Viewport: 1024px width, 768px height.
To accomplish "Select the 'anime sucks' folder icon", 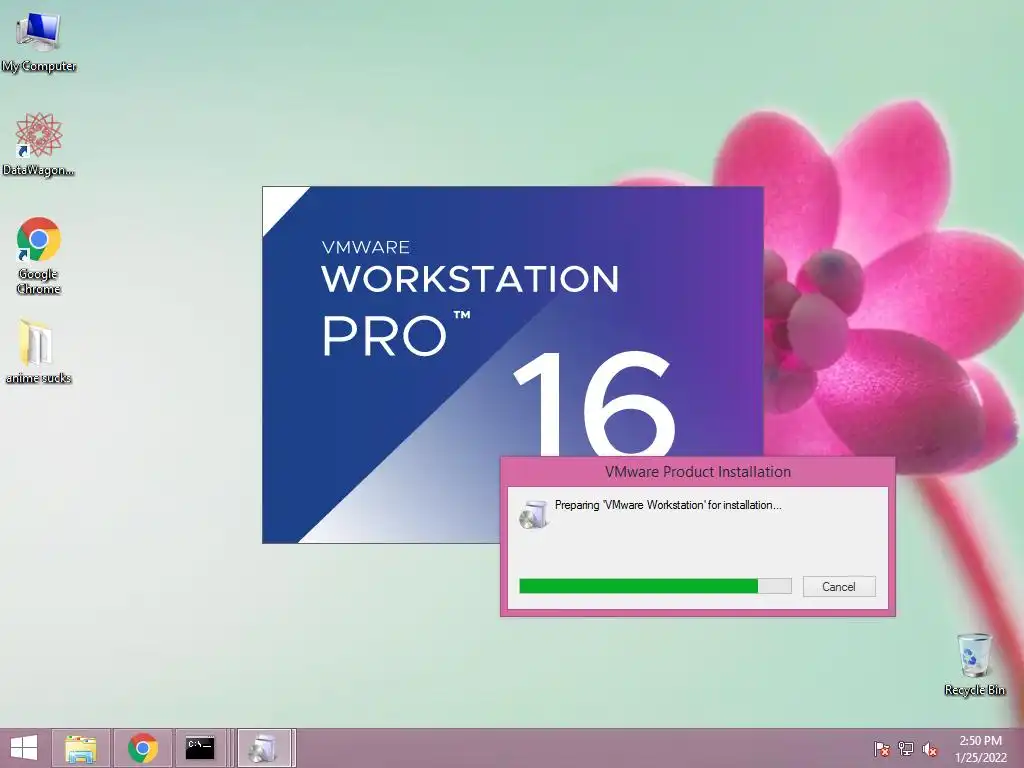I will [38, 351].
